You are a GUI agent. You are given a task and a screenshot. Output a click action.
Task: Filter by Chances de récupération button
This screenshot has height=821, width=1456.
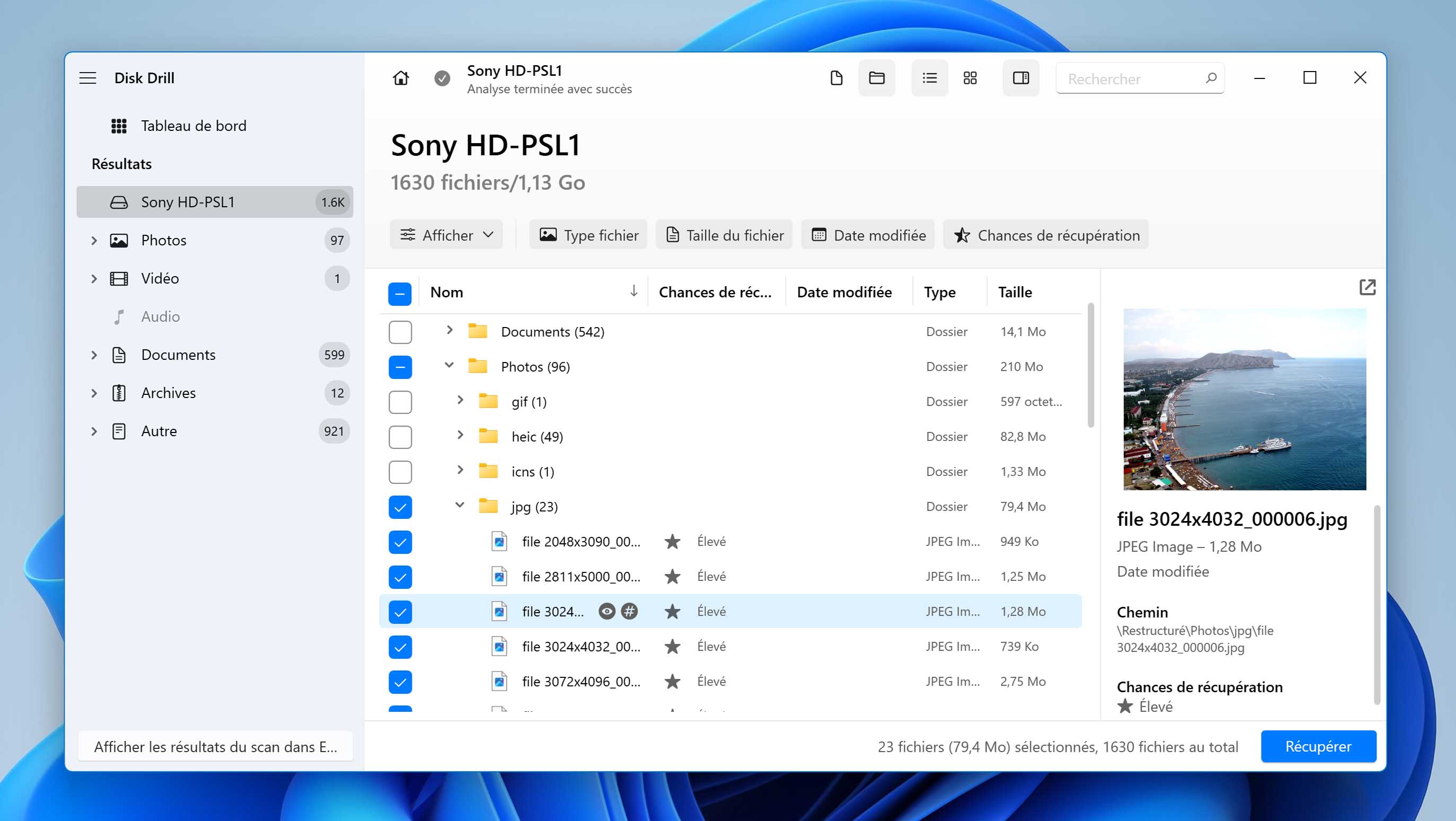pos(1046,235)
